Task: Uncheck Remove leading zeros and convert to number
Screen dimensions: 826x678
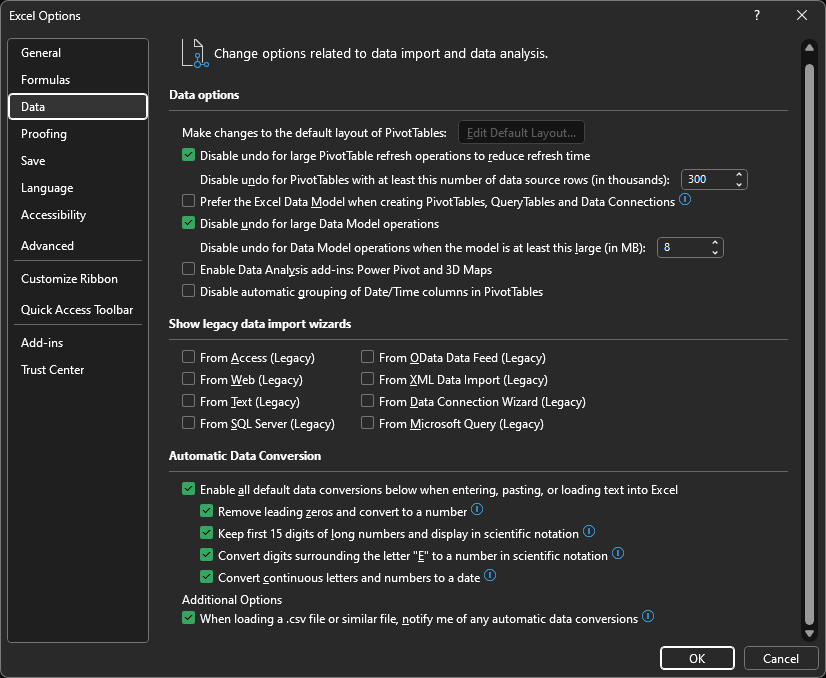Action: pyautogui.click(x=206, y=511)
